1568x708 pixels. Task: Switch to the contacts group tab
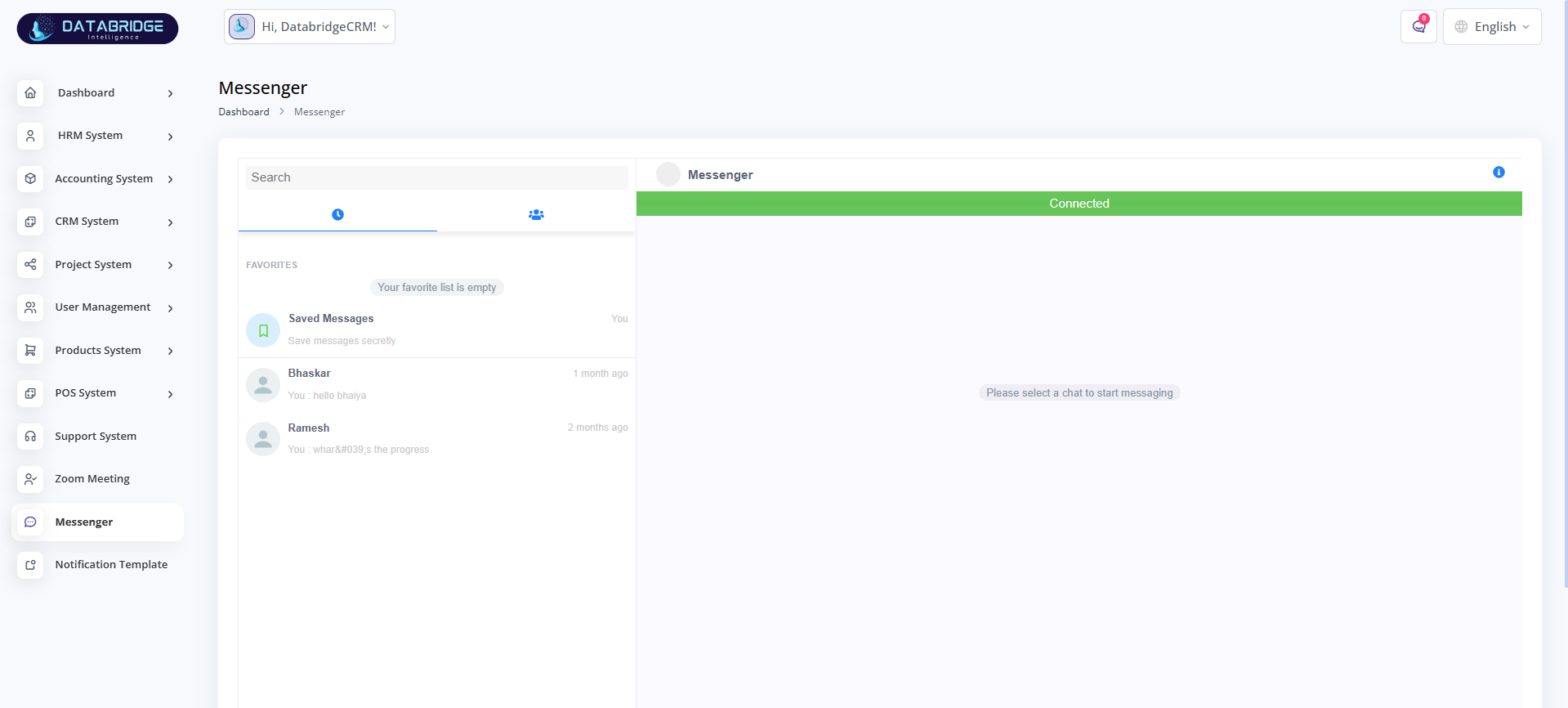(x=536, y=214)
